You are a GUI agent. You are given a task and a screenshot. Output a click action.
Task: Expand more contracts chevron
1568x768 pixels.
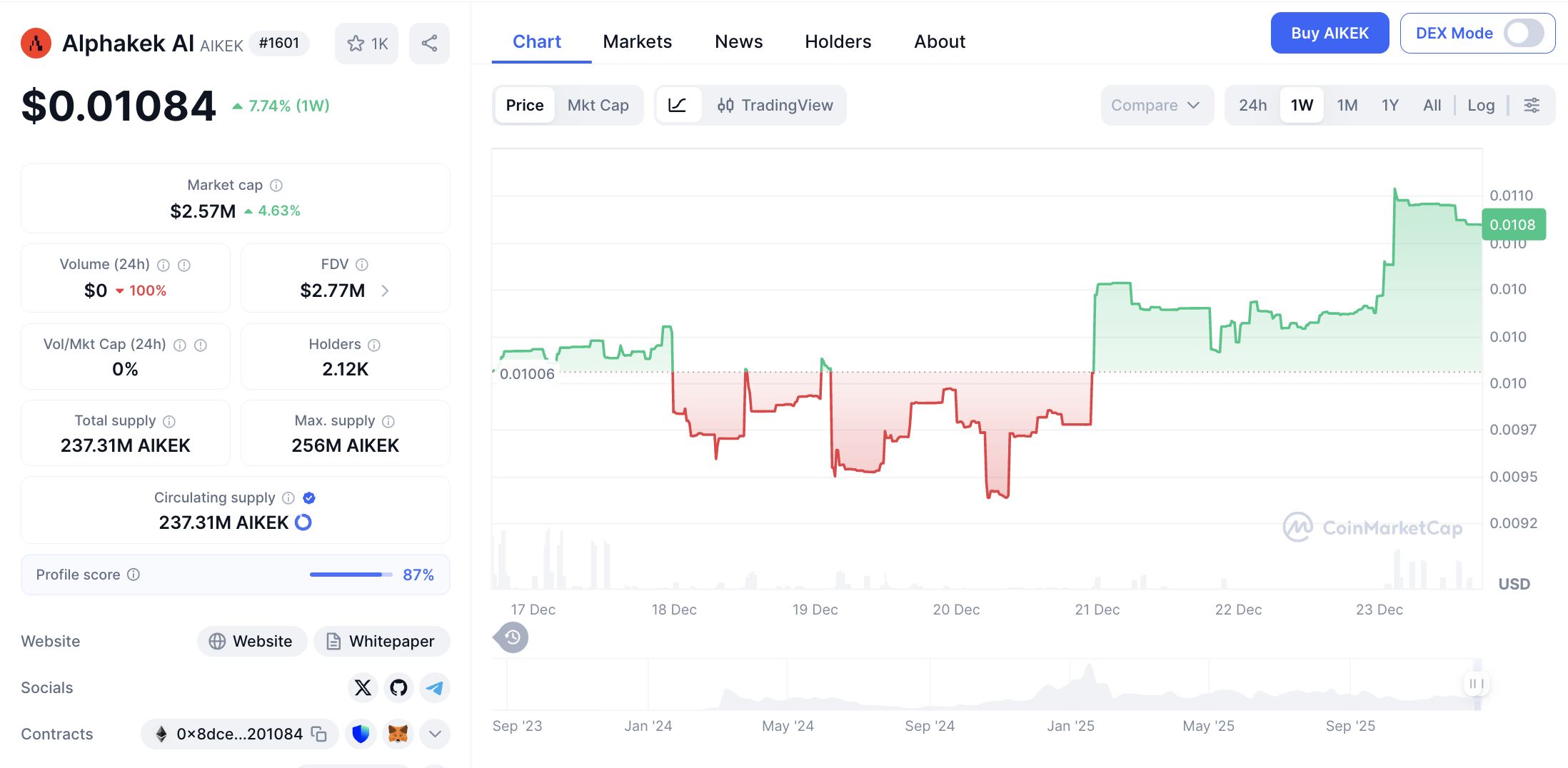[435, 734]
